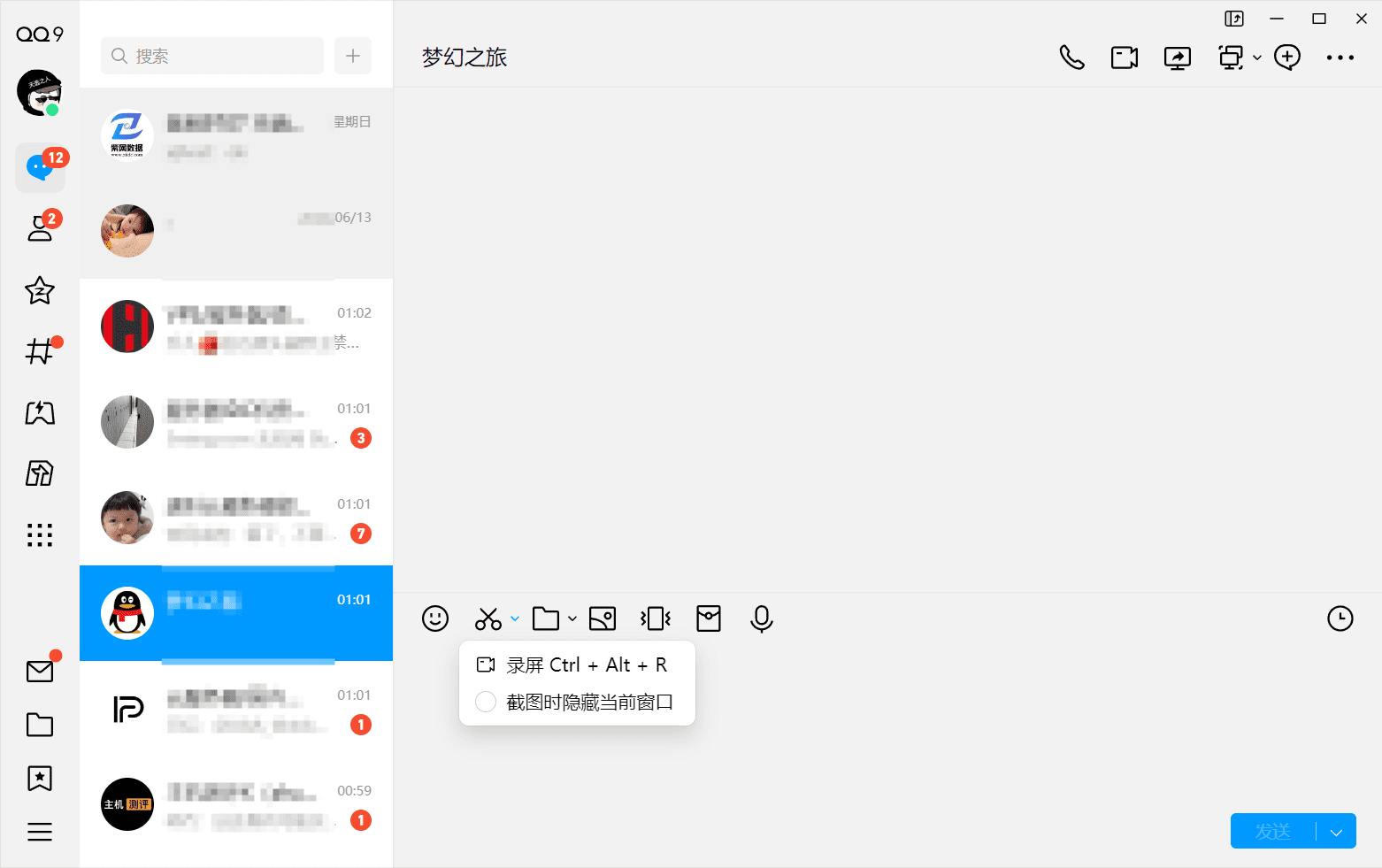Viewport: 1382px width, 868px height.
Task: Click the 发送 send button
Action: tap(1273, 831)
